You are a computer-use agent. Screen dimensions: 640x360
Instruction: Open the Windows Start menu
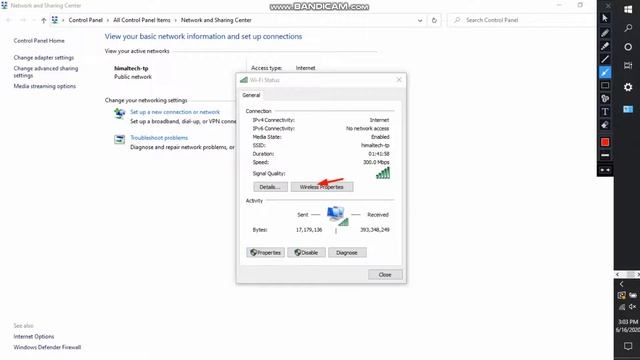(628, 10)
